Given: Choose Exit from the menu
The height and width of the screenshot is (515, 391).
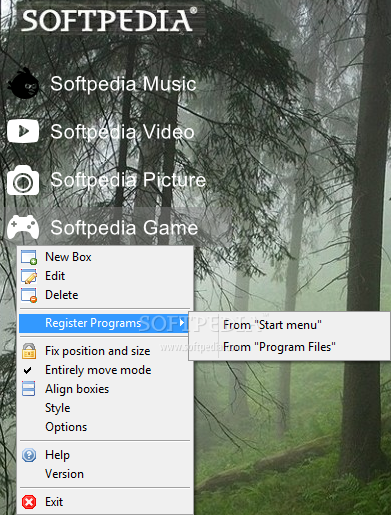Looking at the screenshot, I should click(x=105, y=502).
